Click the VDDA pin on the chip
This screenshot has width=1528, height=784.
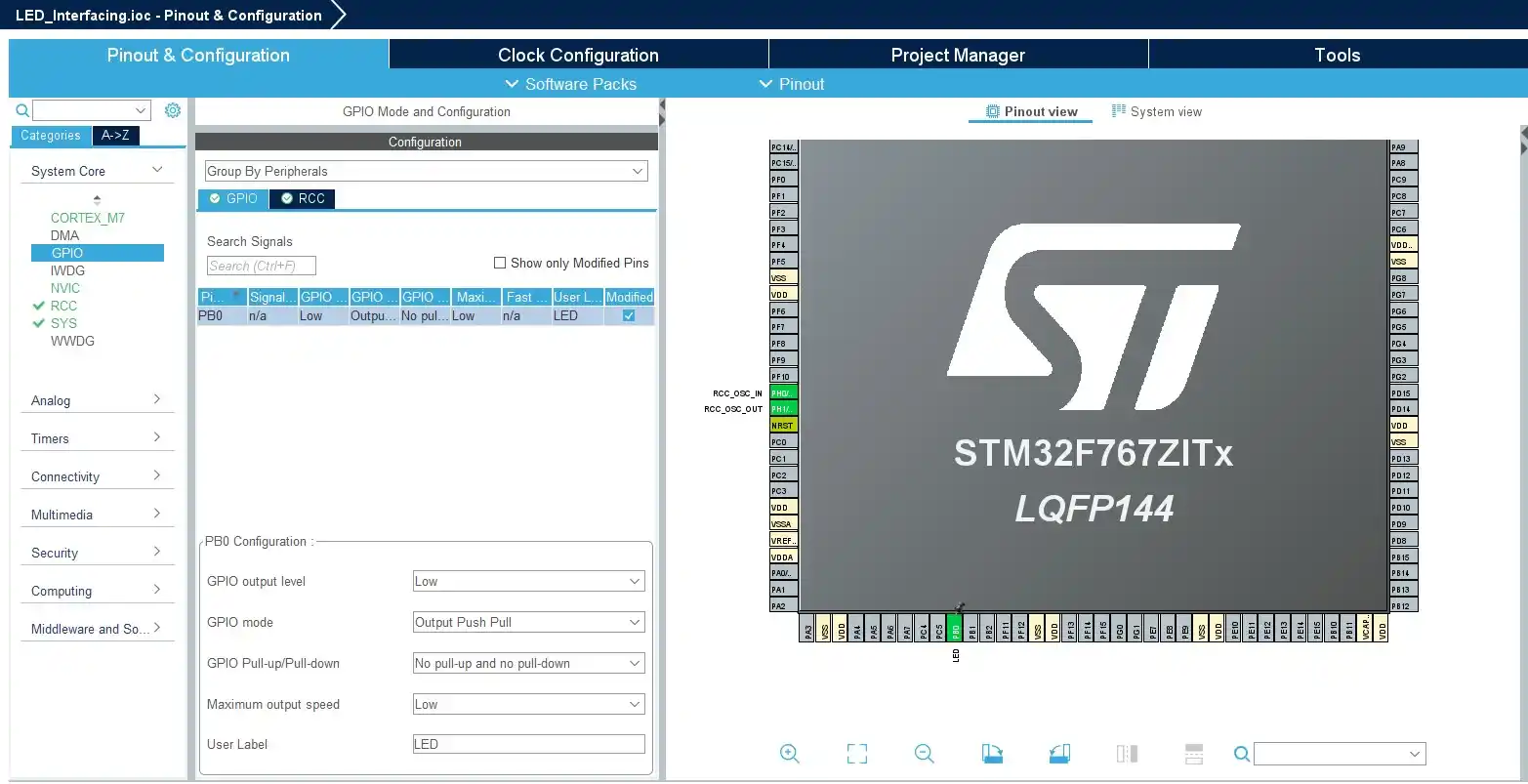[783, 557]
